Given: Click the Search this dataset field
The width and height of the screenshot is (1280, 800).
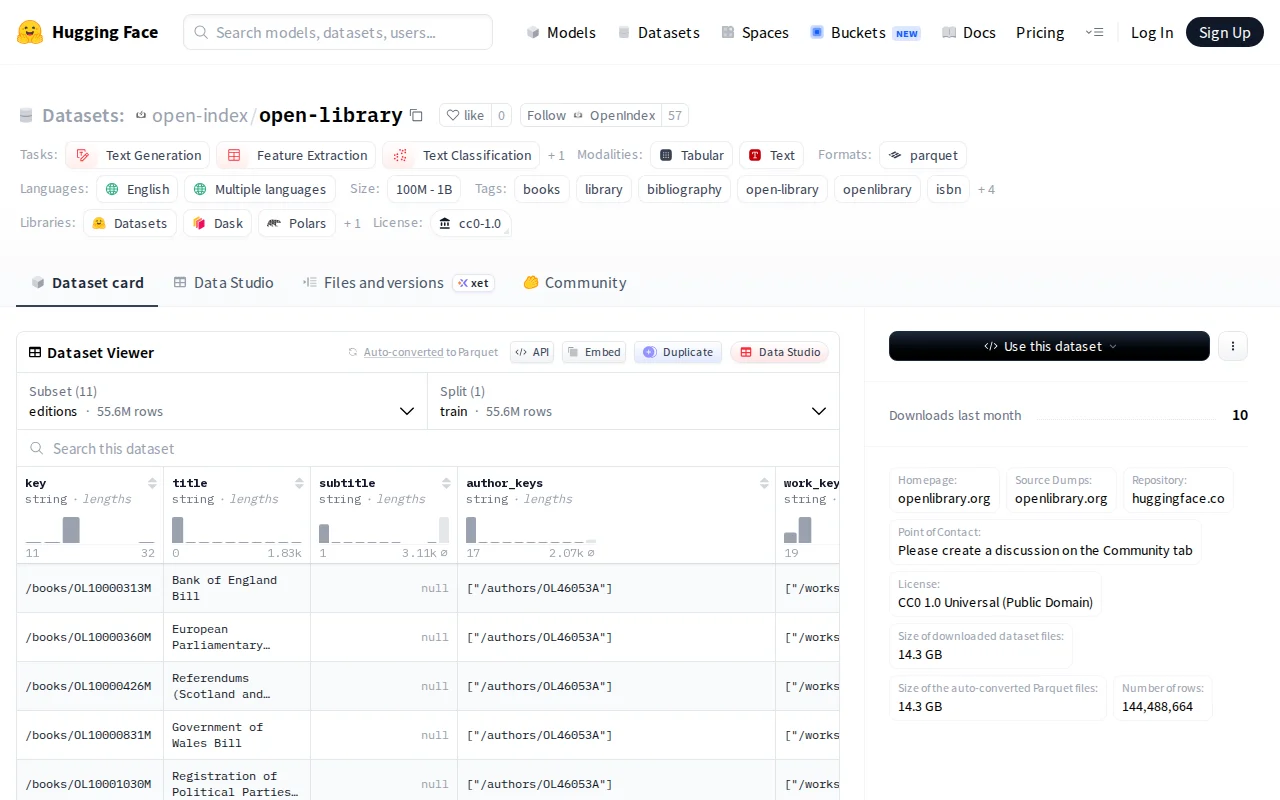Looking at the screenshot, I should click(428, 448).
